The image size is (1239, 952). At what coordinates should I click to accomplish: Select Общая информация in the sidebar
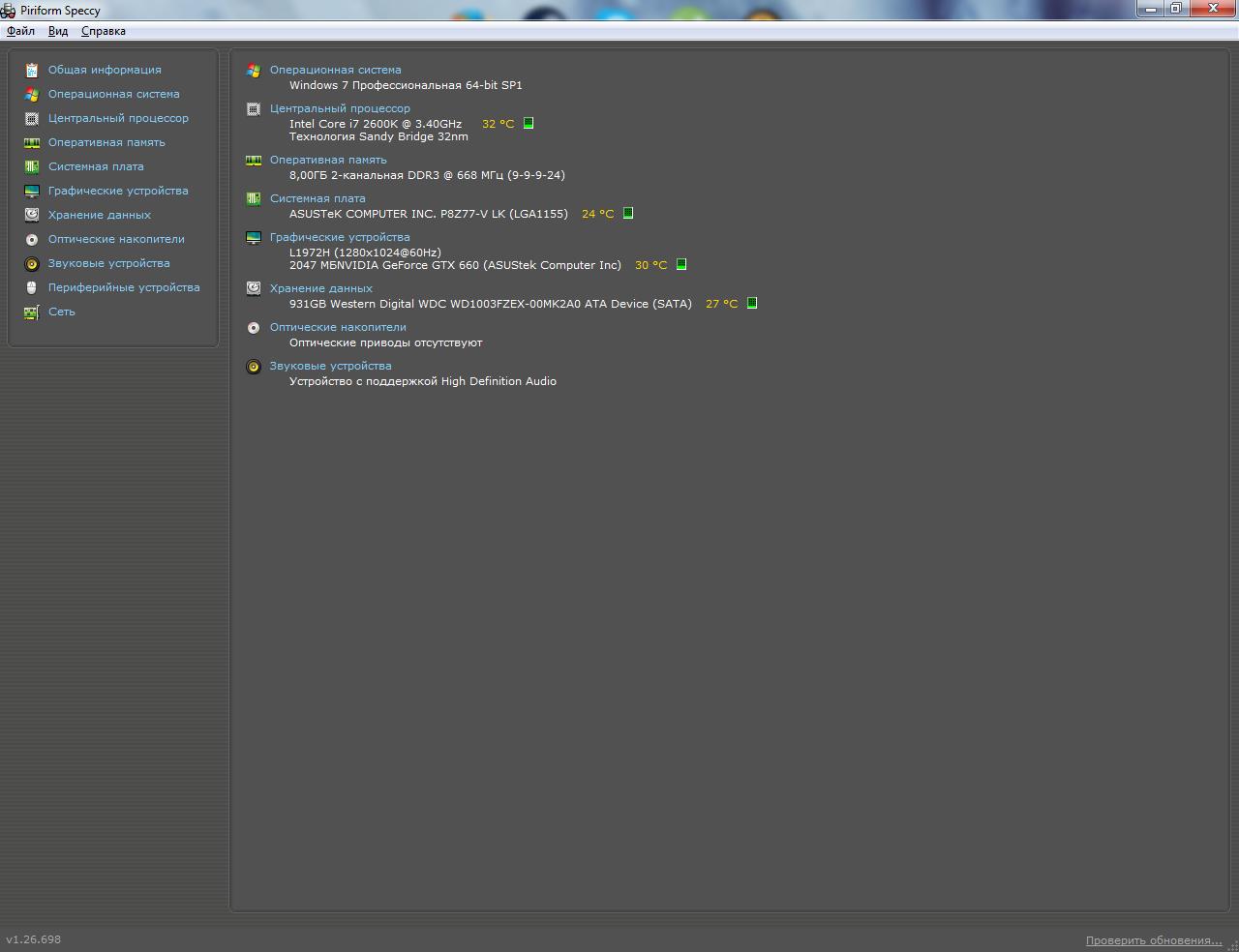pos(105,70)
